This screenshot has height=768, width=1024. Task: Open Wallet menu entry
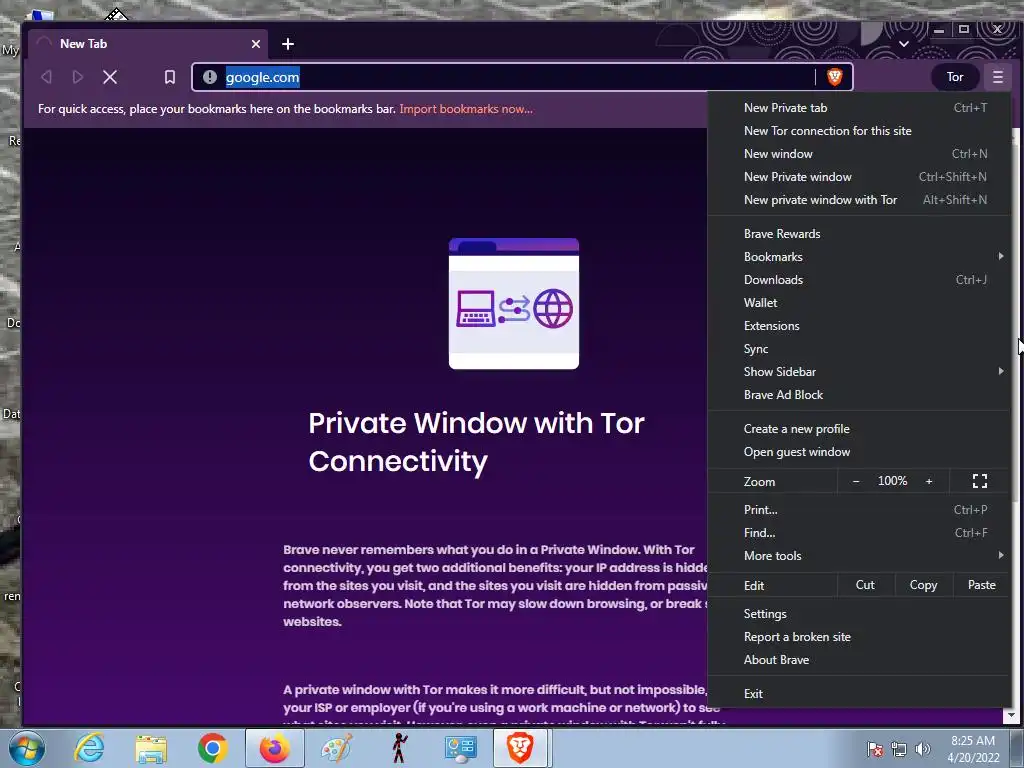tap(859, 302)
